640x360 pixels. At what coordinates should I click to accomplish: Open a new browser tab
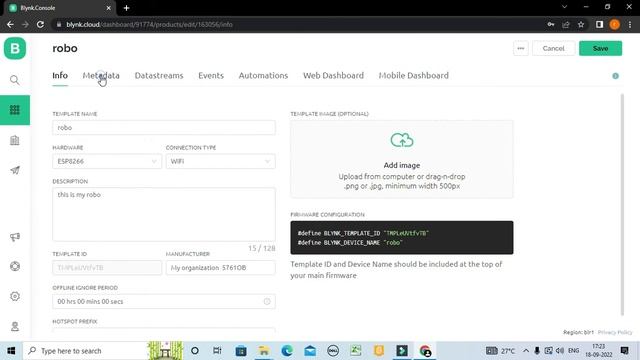[x=127, y=8]
